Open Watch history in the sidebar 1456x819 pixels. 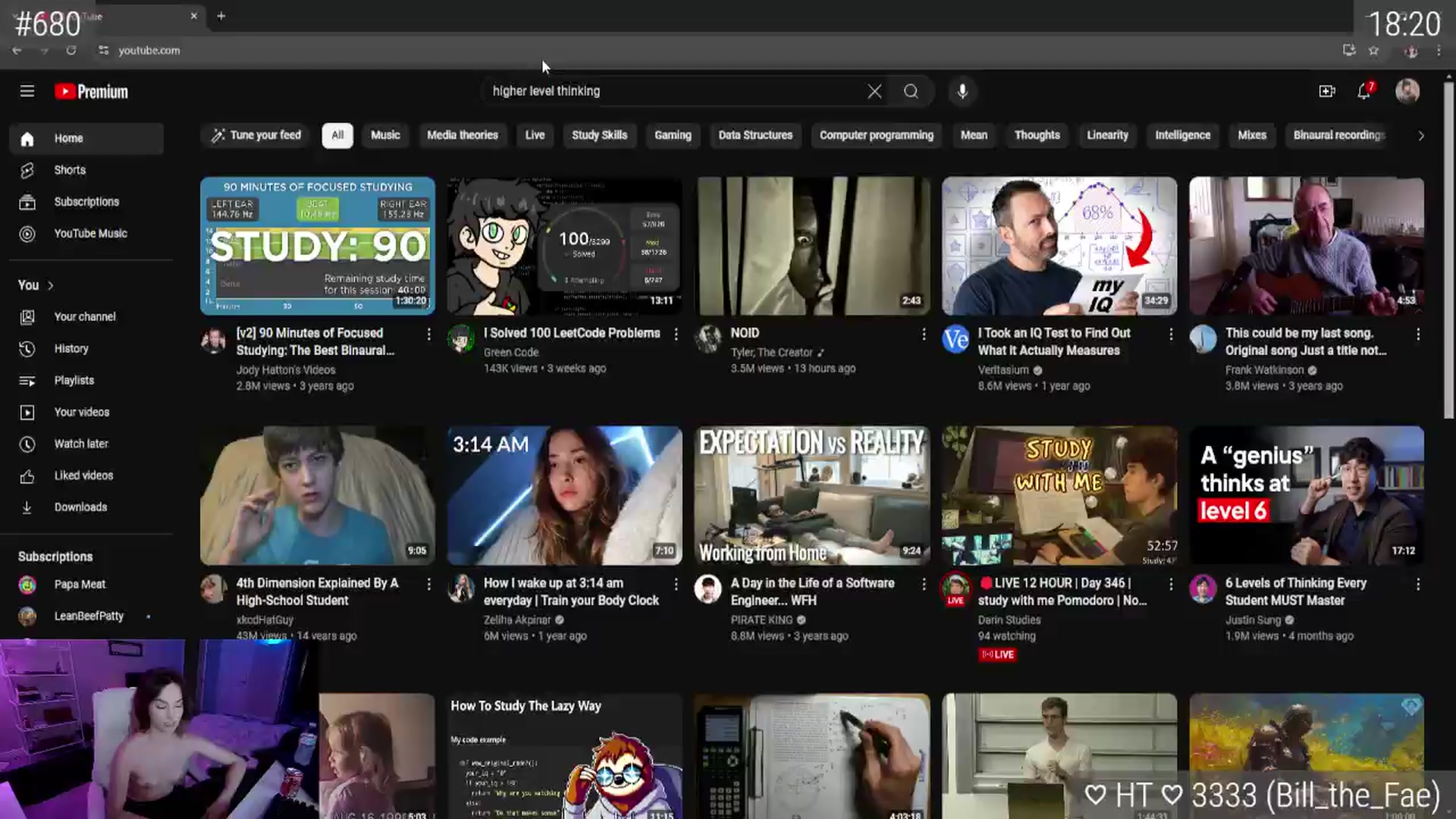tap(86, 349)
